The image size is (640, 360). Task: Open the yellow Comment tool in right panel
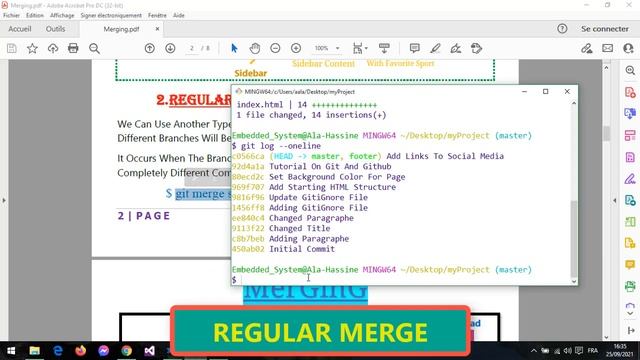point(630,264)
